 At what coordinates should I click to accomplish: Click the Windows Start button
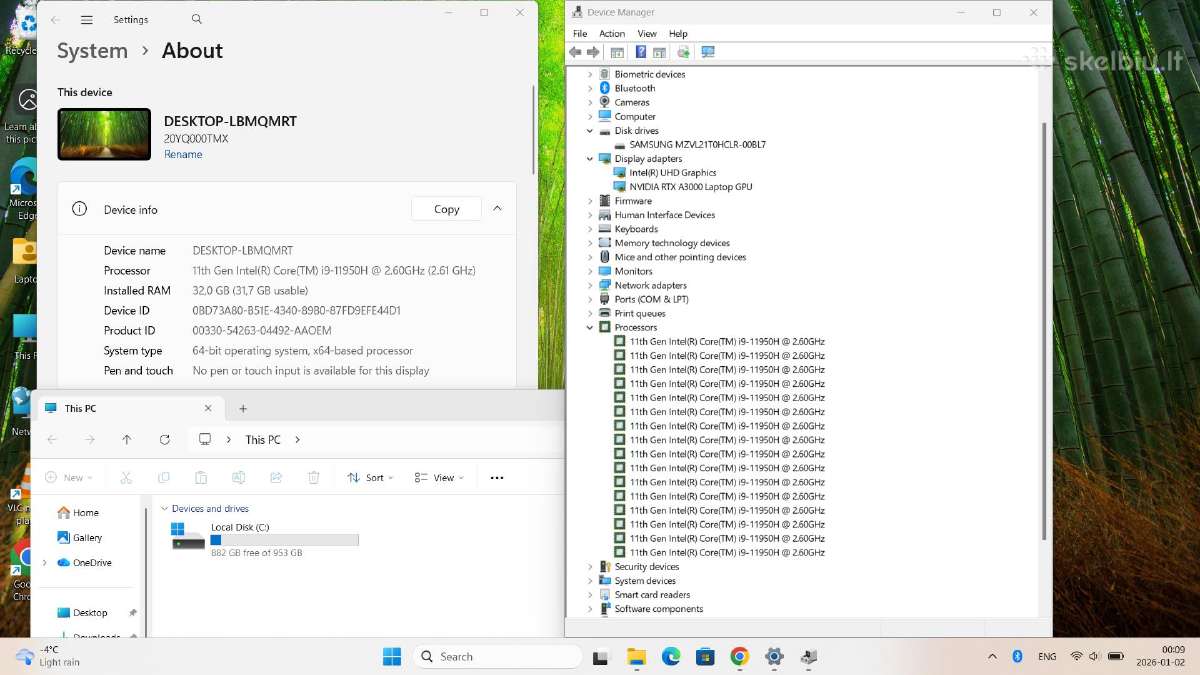(392, 657)
